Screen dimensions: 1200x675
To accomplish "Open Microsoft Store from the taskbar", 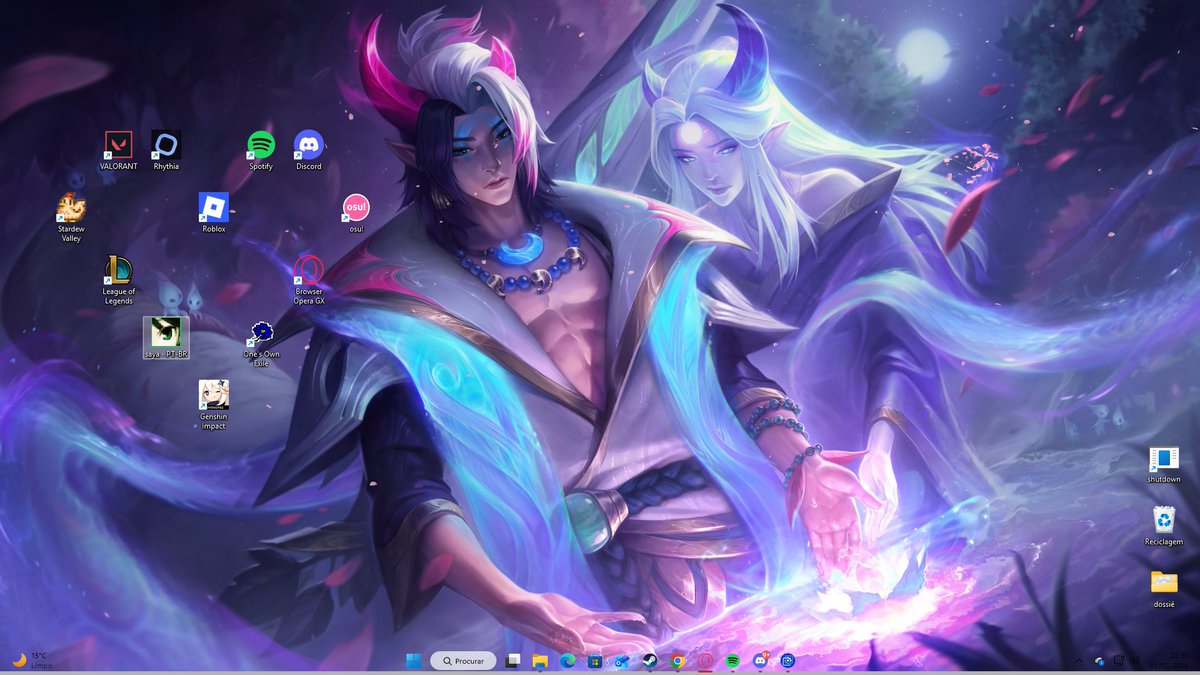I will [595, 661].
